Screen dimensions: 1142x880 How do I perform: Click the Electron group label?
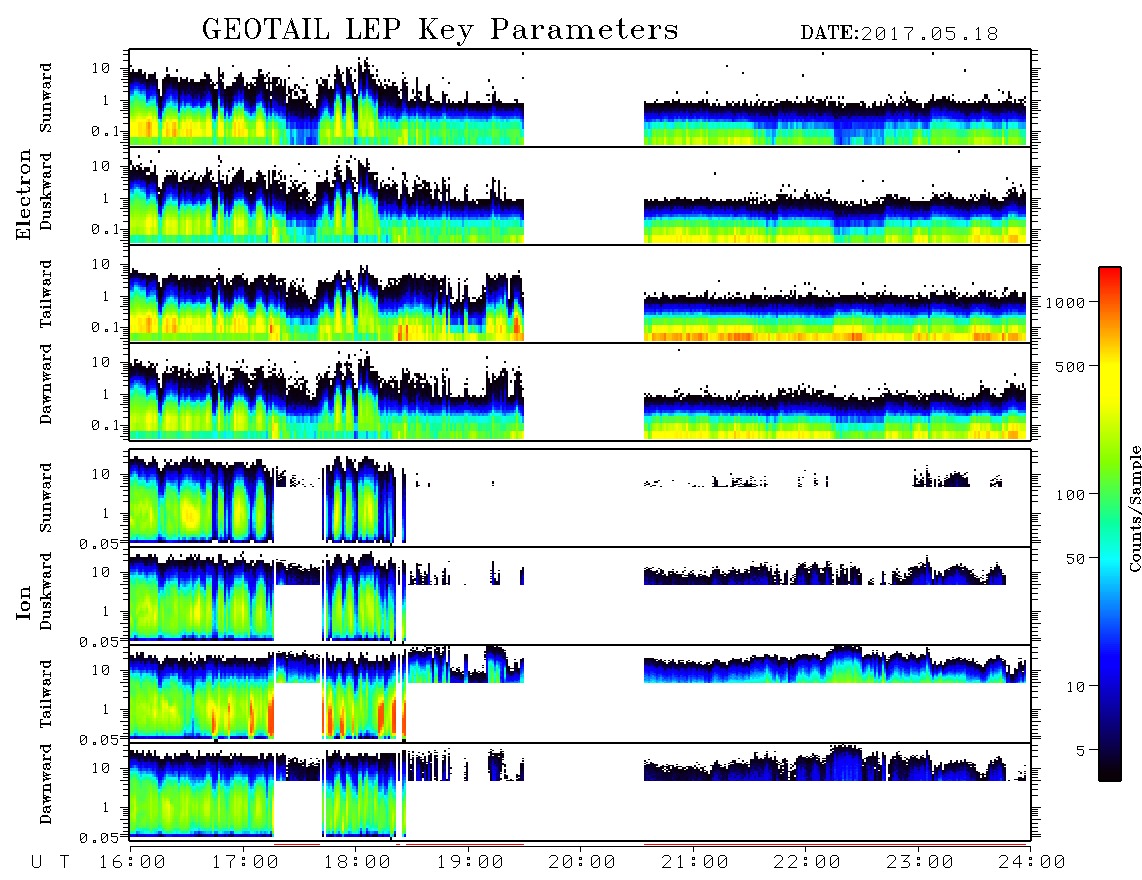(23, 195)
